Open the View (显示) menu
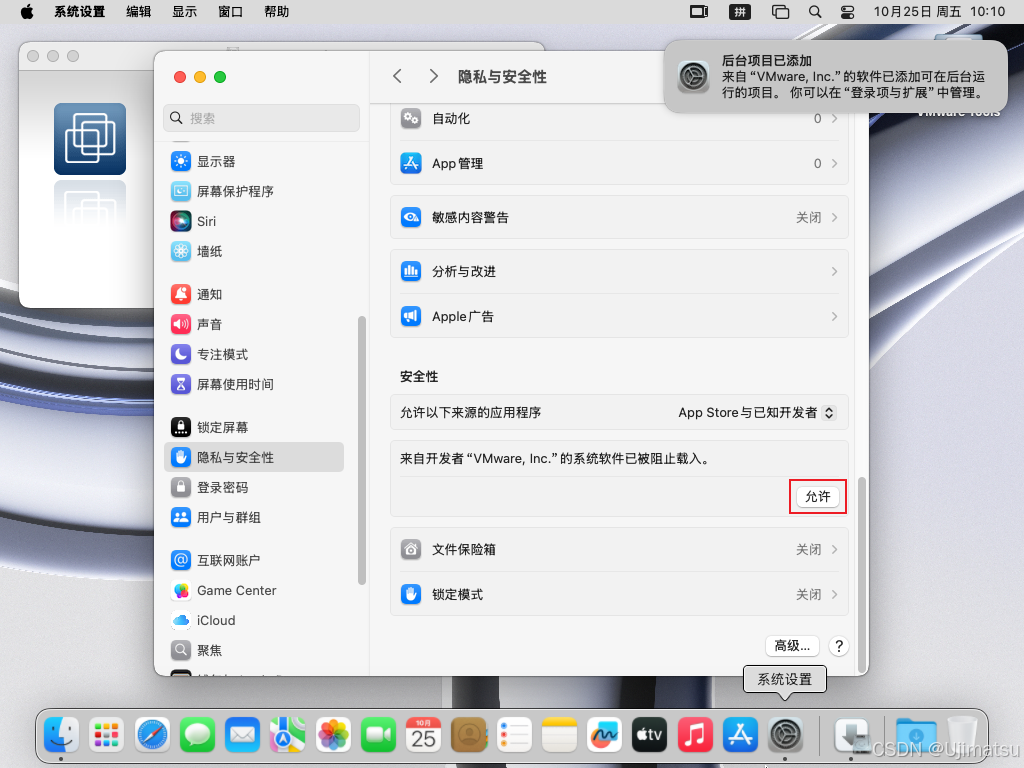The width and height of the screenshot is (1024, 768). pos(184,12)
